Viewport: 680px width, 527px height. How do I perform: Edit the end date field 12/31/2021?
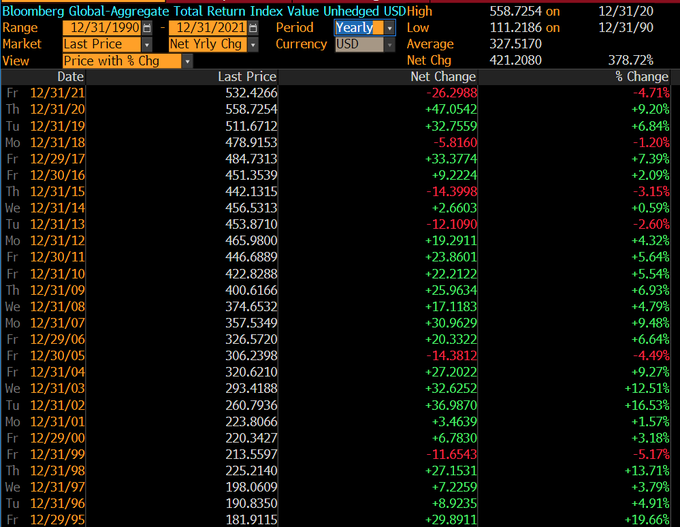[x=208, y=28]
